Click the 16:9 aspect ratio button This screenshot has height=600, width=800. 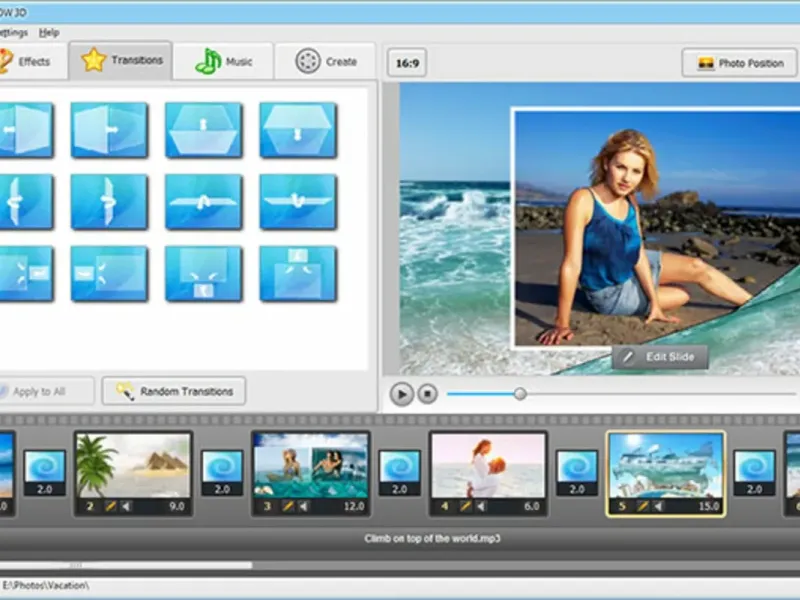pos(407,63)
